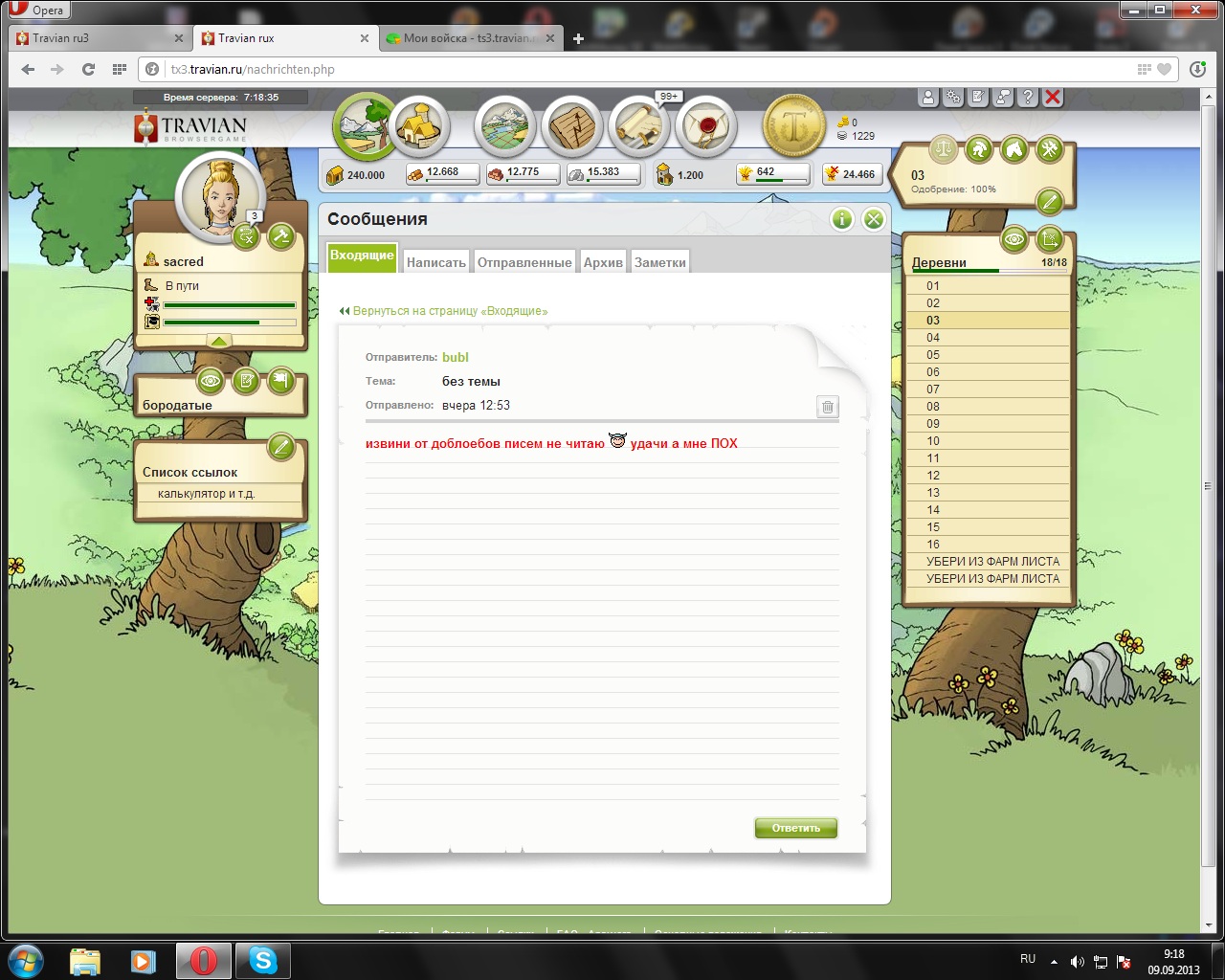Click the hero portrait
Viewport: 1225px width, 980px height.
coord(220,195)
